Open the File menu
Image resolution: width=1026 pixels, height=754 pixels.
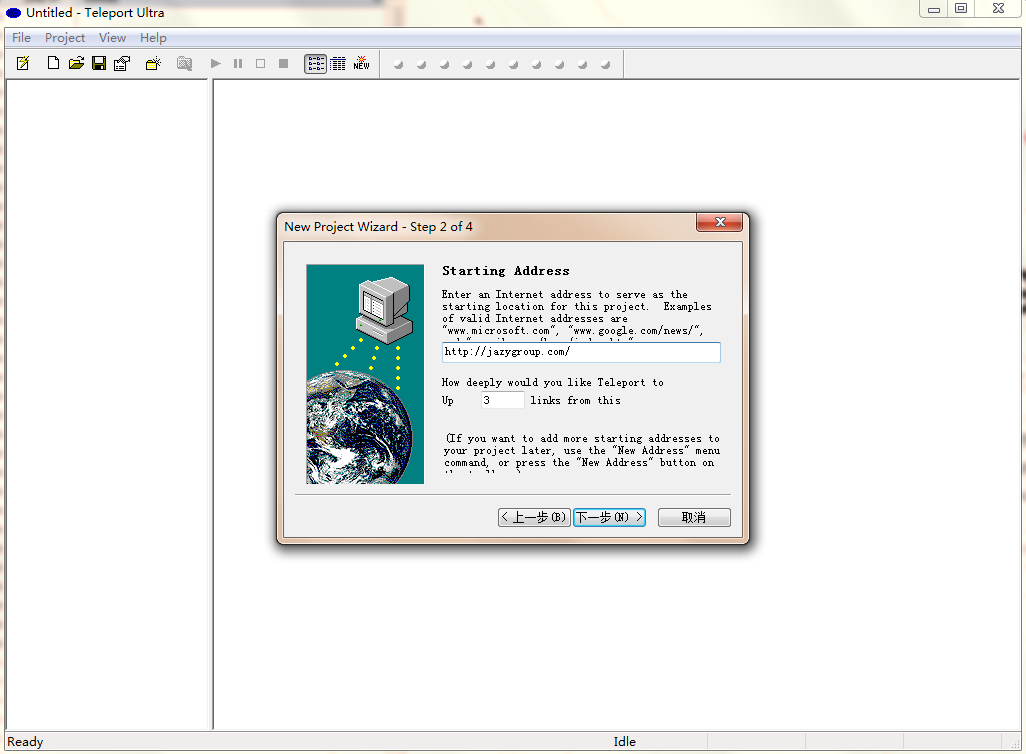pos(21,38)
